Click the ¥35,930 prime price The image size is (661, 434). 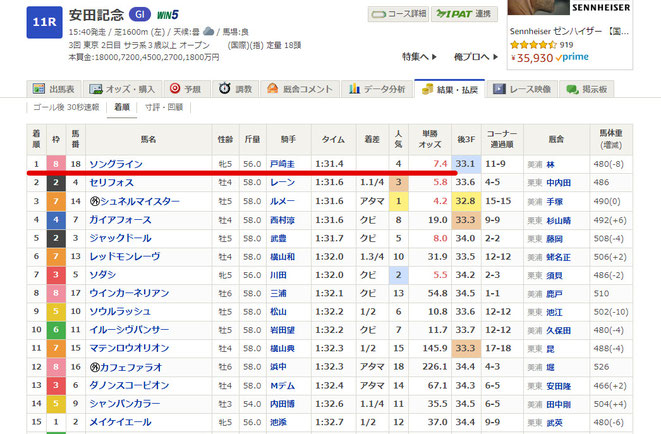[549, 57]
